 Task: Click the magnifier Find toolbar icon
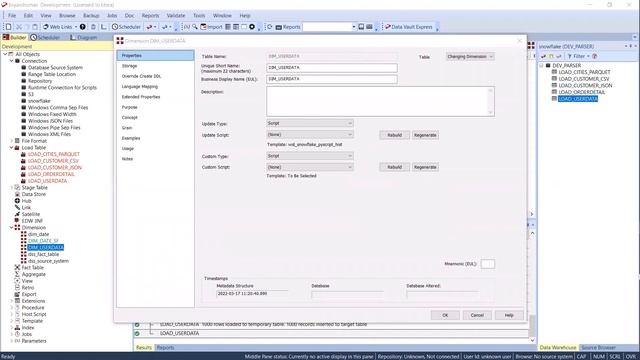(x=195, y=27)
